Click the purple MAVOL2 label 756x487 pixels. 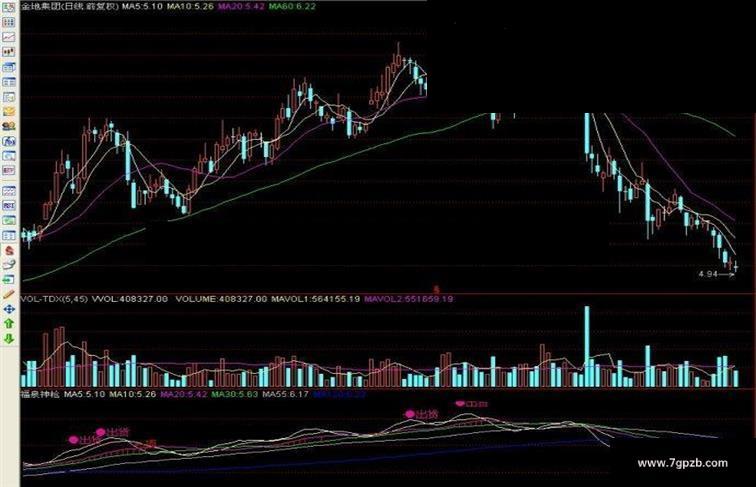coord(408,299)
